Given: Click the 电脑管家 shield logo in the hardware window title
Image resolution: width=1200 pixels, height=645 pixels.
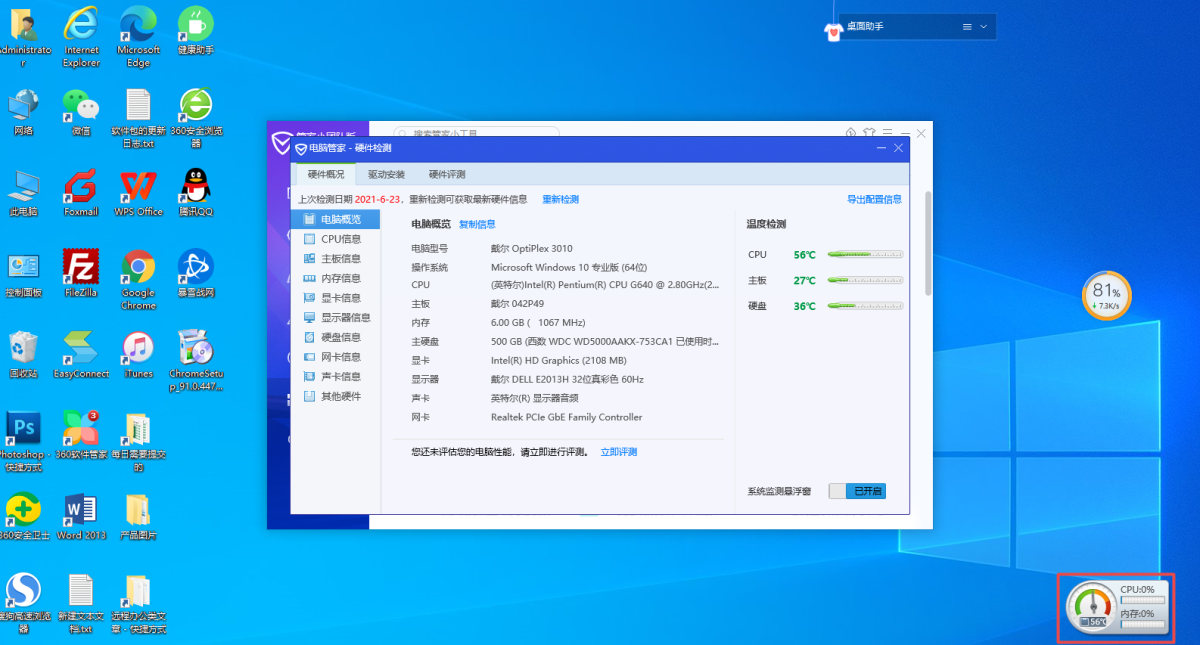Looking at the screenshot, I should [300, 148].
